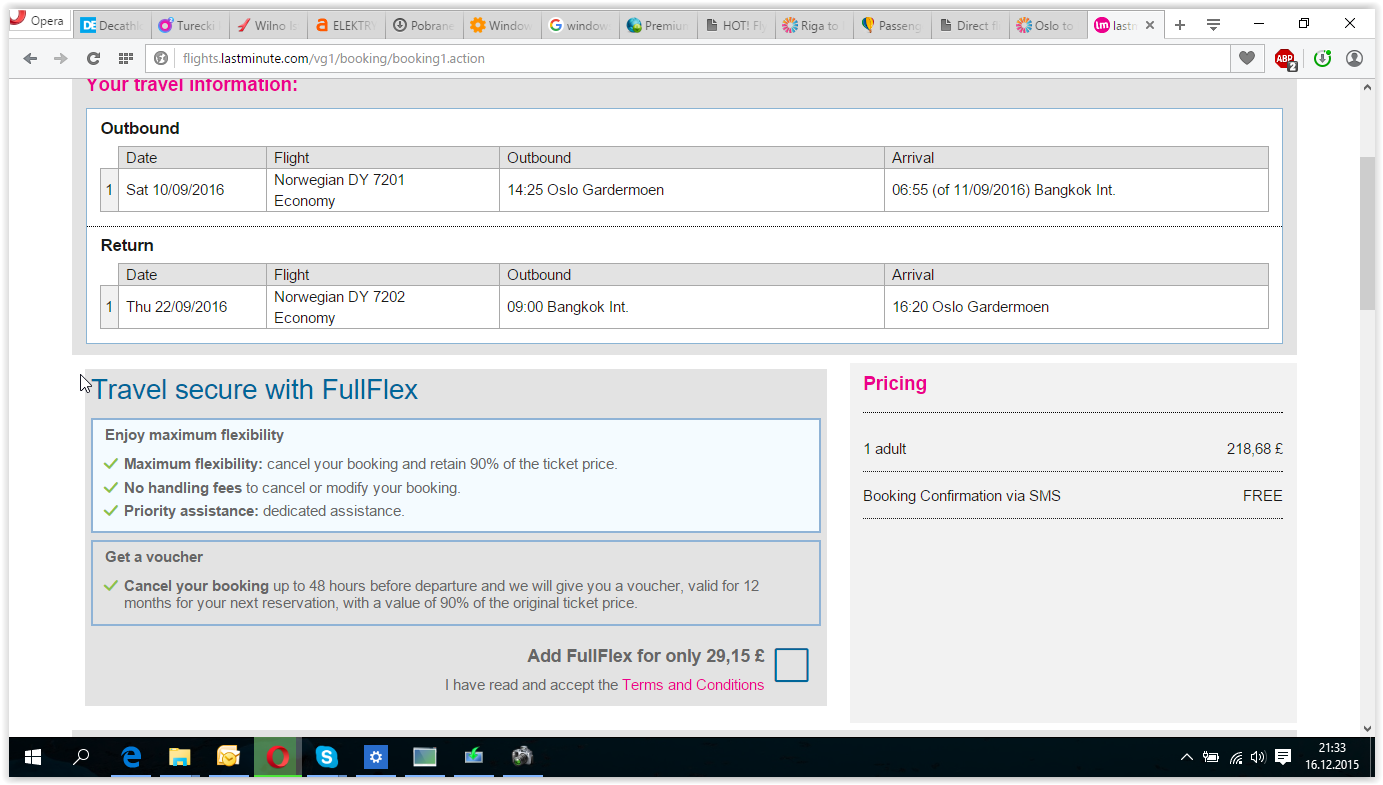This screenshot has height=785, width=1383.
Task: Bookmark page with the heart icon
Action: pyautogui.click(x=1246, y=59)
